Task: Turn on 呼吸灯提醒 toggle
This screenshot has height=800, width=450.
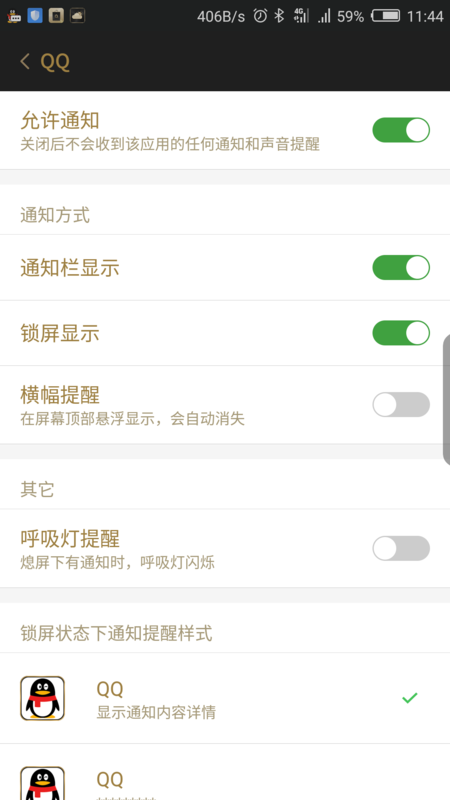Action: (401, 548)
